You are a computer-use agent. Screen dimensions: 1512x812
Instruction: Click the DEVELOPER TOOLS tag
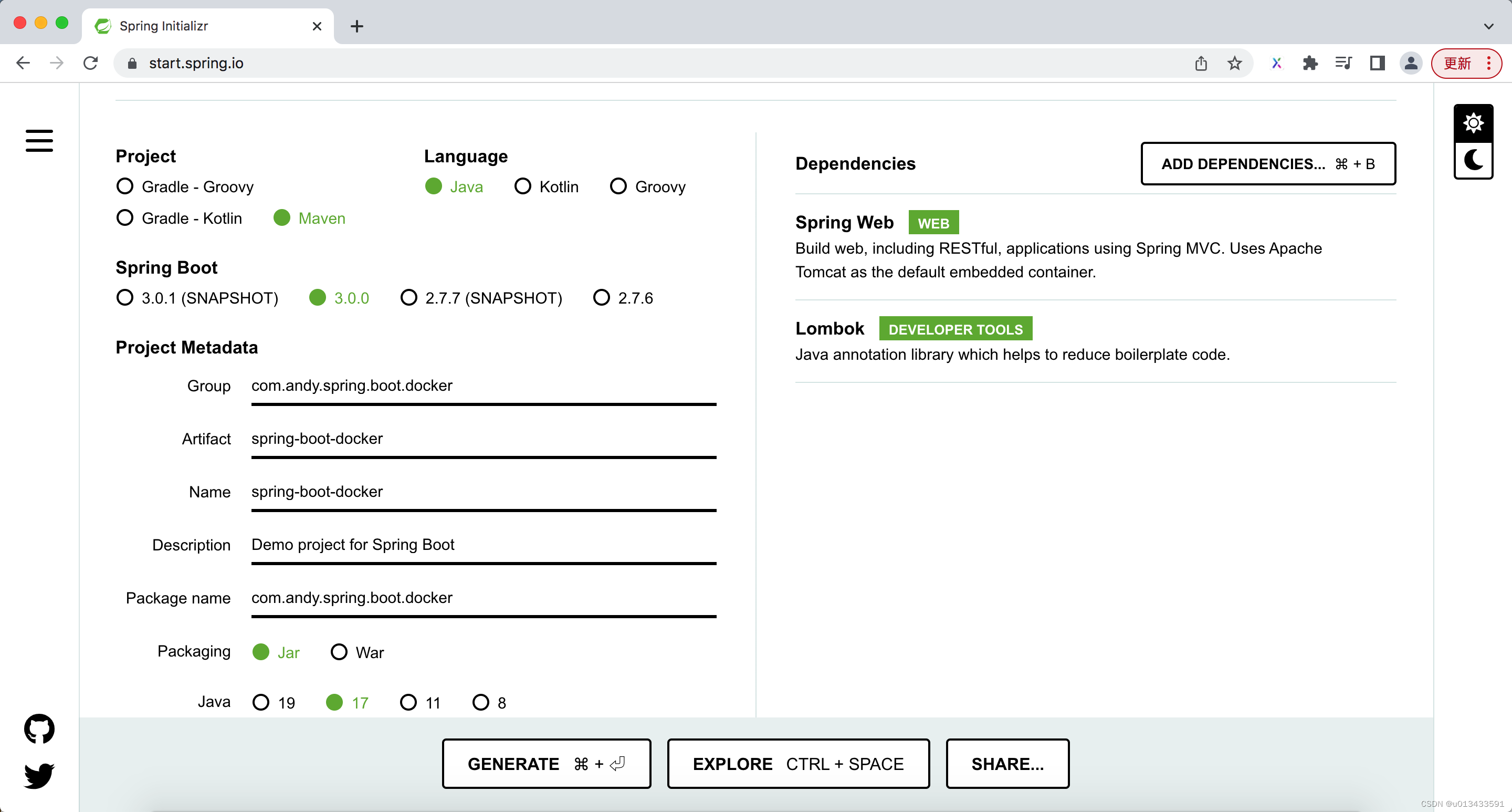955,329
